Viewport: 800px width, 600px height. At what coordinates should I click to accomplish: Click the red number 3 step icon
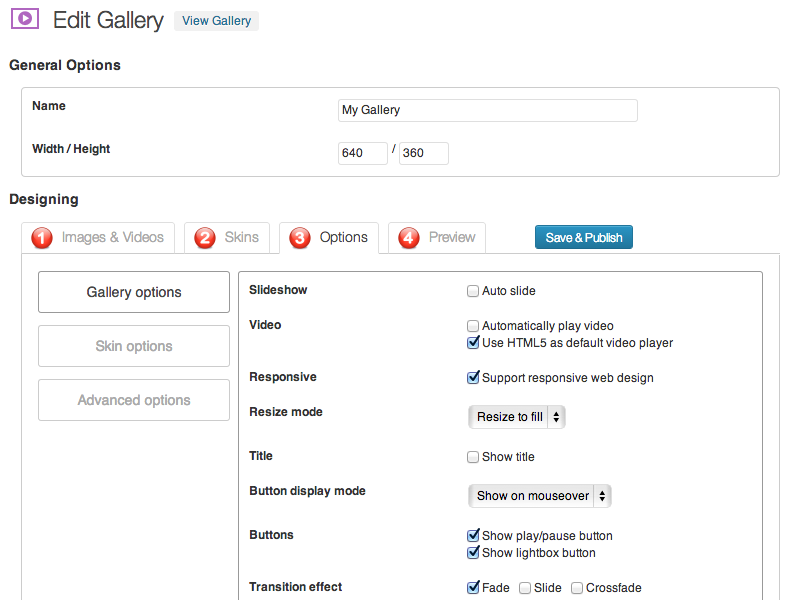(x=300, y=238)
